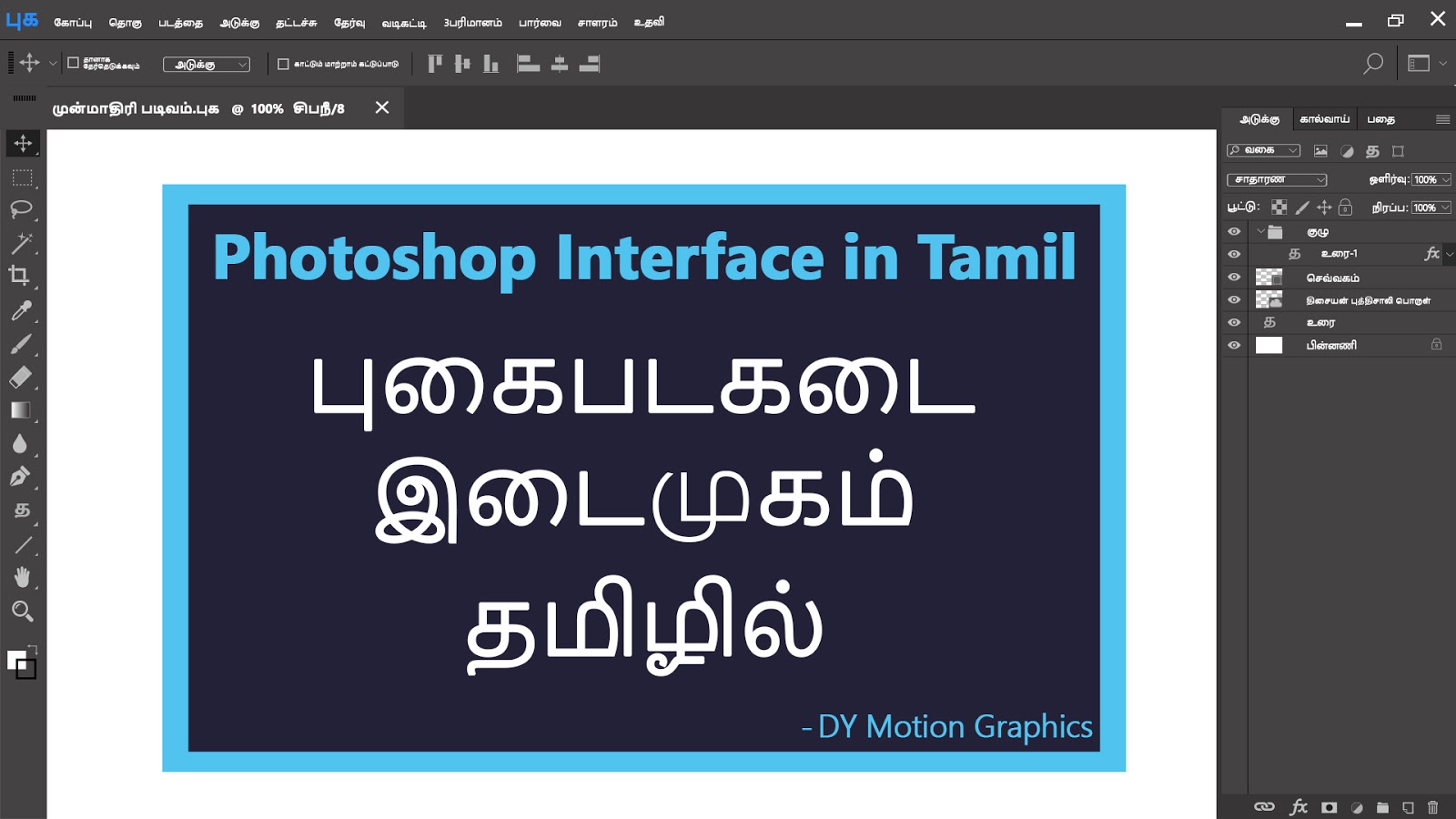Select the Hand tool
The width and height of the screenshot is (1456, 819).
tap(22, 577)
